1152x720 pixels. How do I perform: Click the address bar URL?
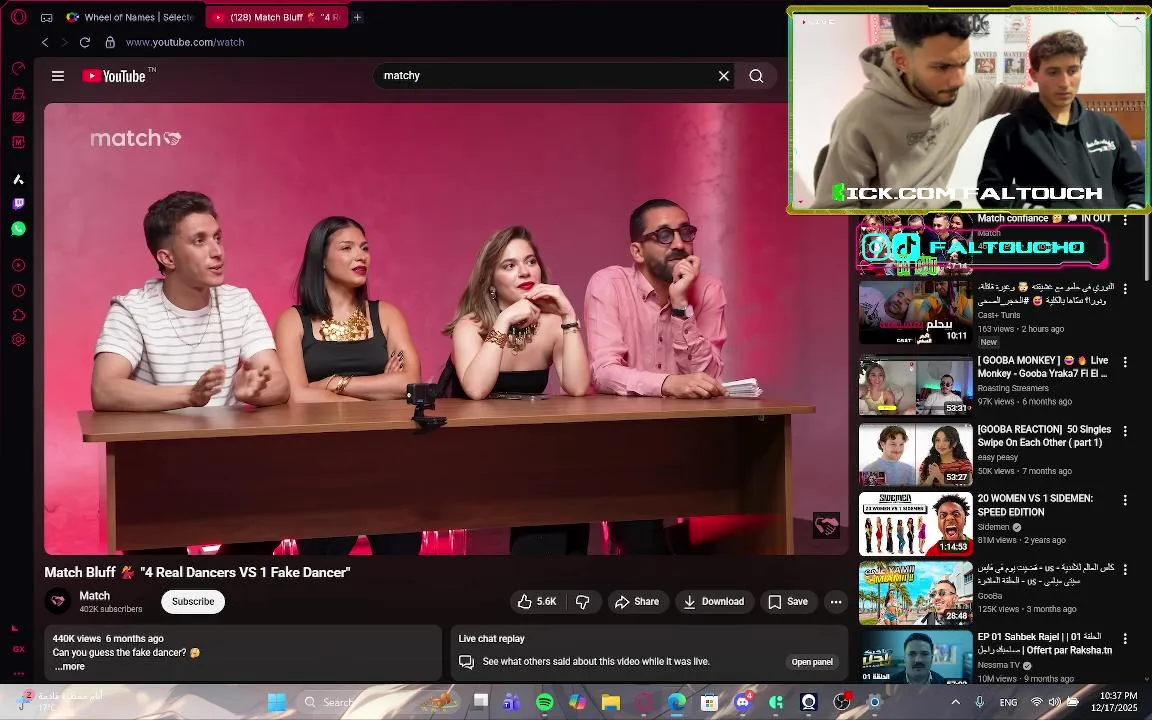click(x=185, y=43)
